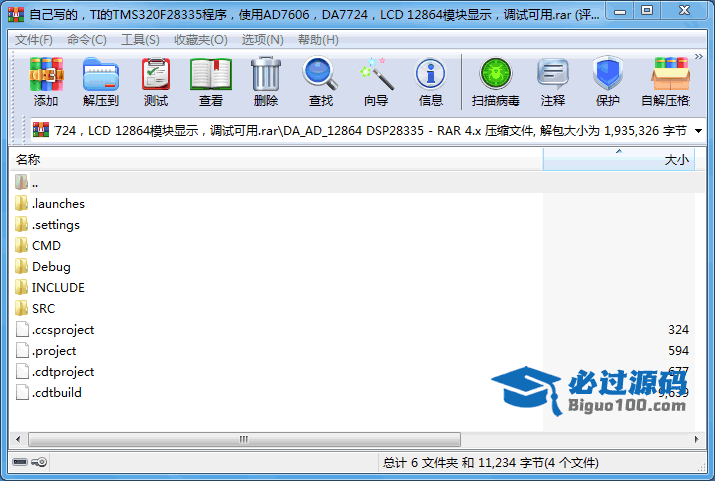Open the 文件(F) menu
The height and width of the screenshot is (481, 715).
click(x=34, y=40)
